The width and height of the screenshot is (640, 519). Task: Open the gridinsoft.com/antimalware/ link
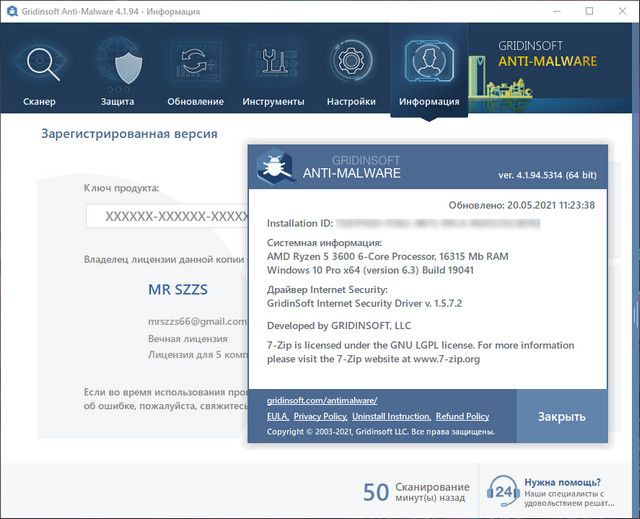[321, 400]
